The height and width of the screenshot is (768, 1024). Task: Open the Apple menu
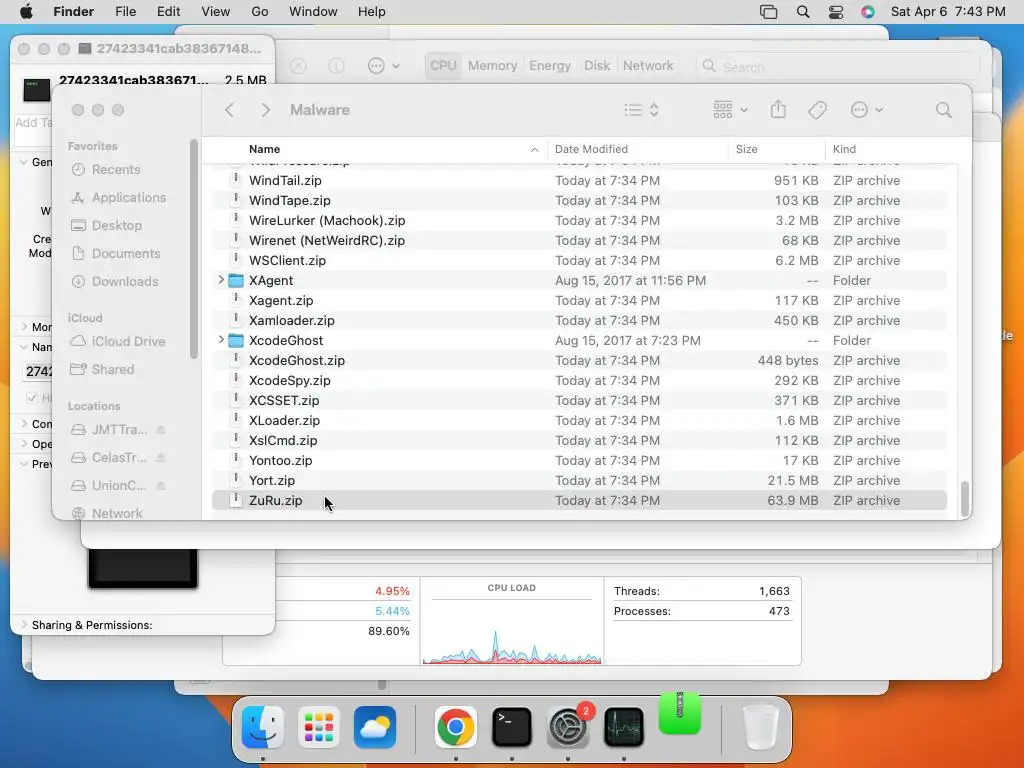[x=26, y=12]
